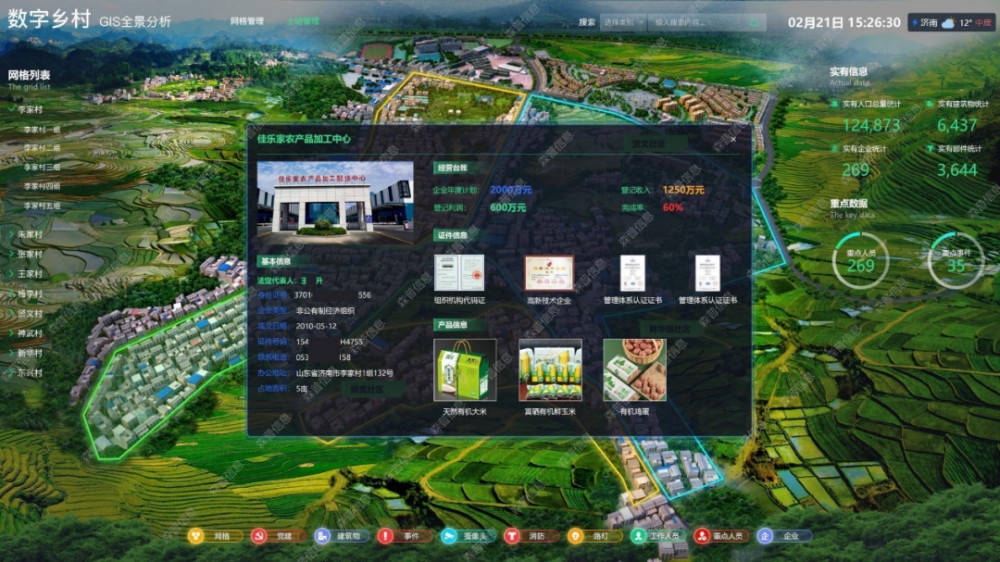Click the 2010-05-12 founding date
Image resolution: width=1000 pixels, height=562 pixels.
(316, 326)
